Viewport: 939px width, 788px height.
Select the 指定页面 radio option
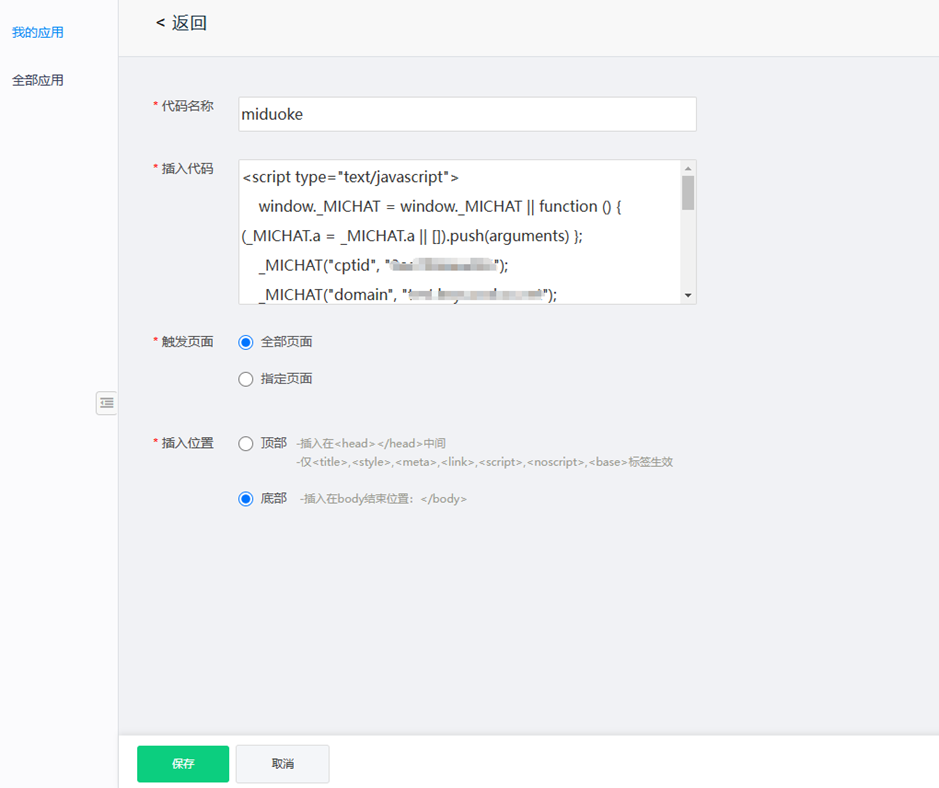coord(246,379)
